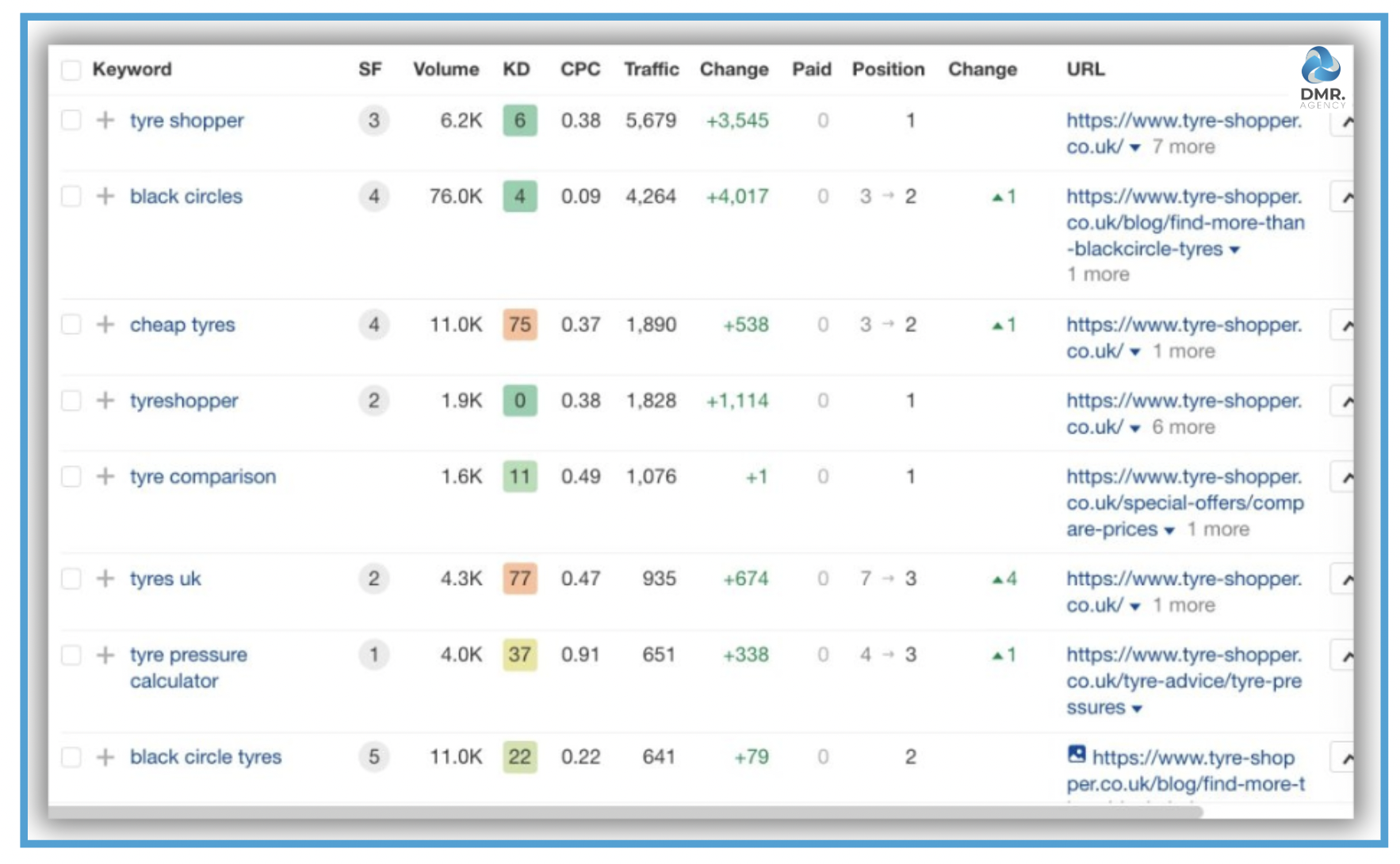Check the checkbox for the "tyres uk" row
This screenshot has width=1400, height=864.
71,579
